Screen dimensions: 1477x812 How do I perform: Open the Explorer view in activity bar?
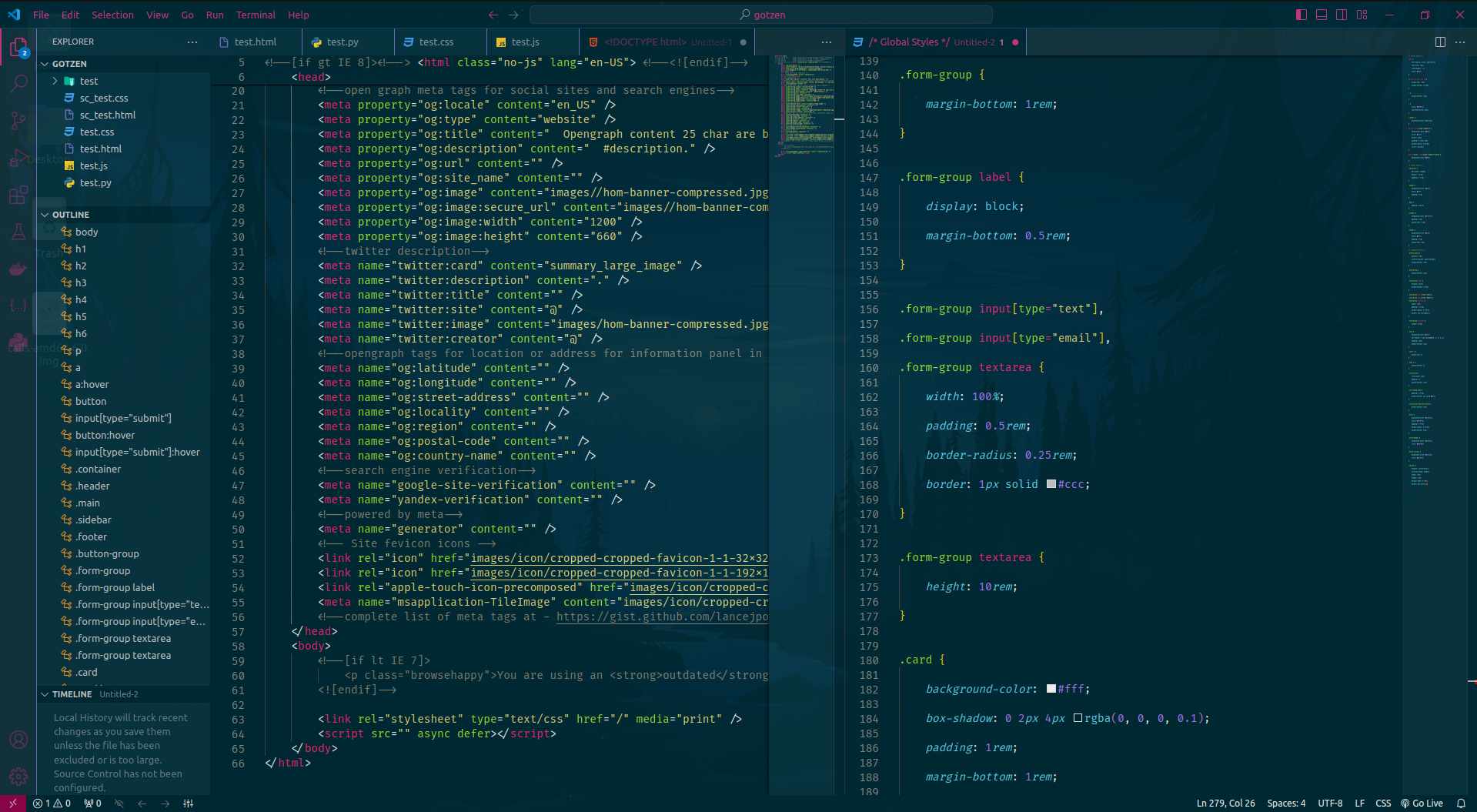(x=18, y=48)
